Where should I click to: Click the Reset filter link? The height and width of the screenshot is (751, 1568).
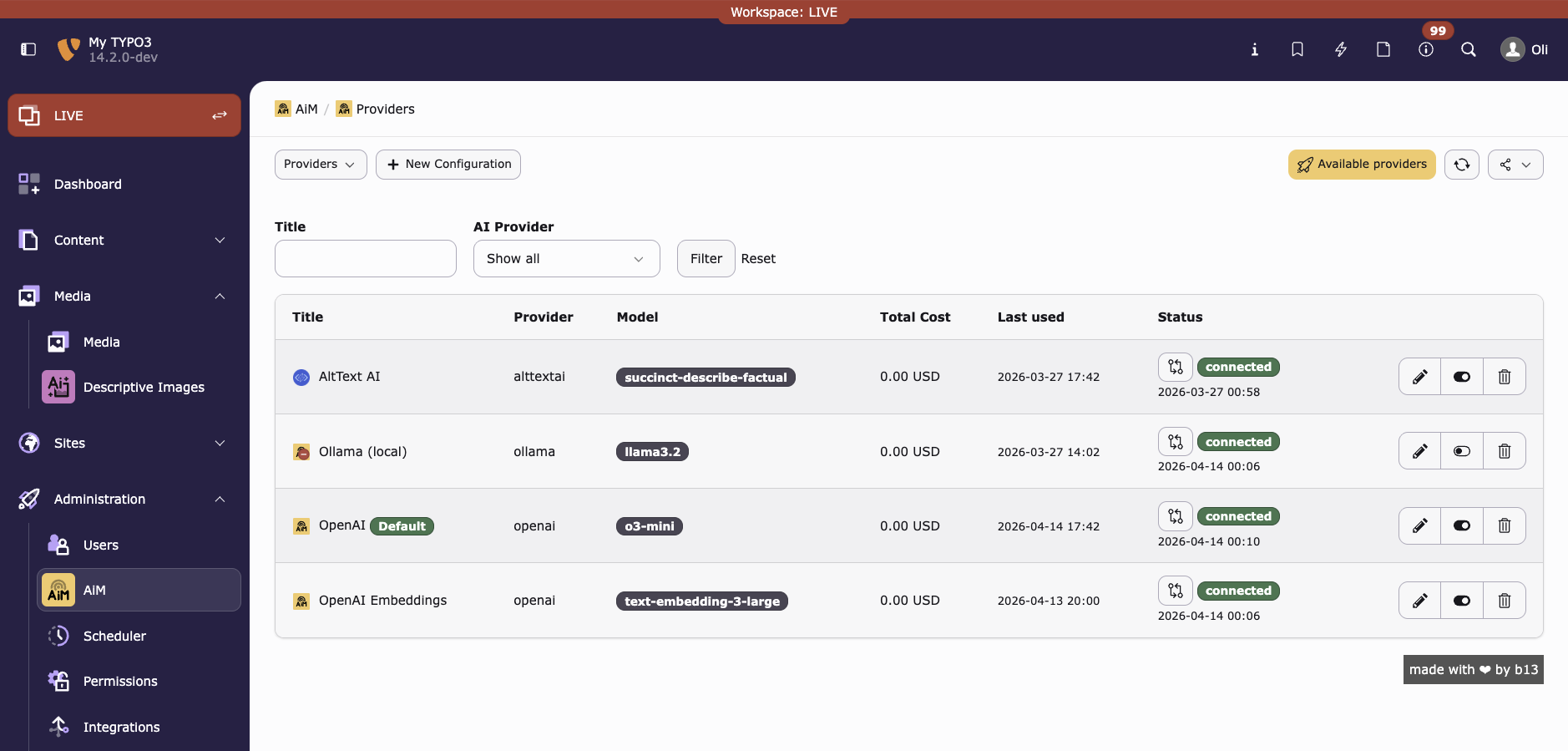[758, 259]
